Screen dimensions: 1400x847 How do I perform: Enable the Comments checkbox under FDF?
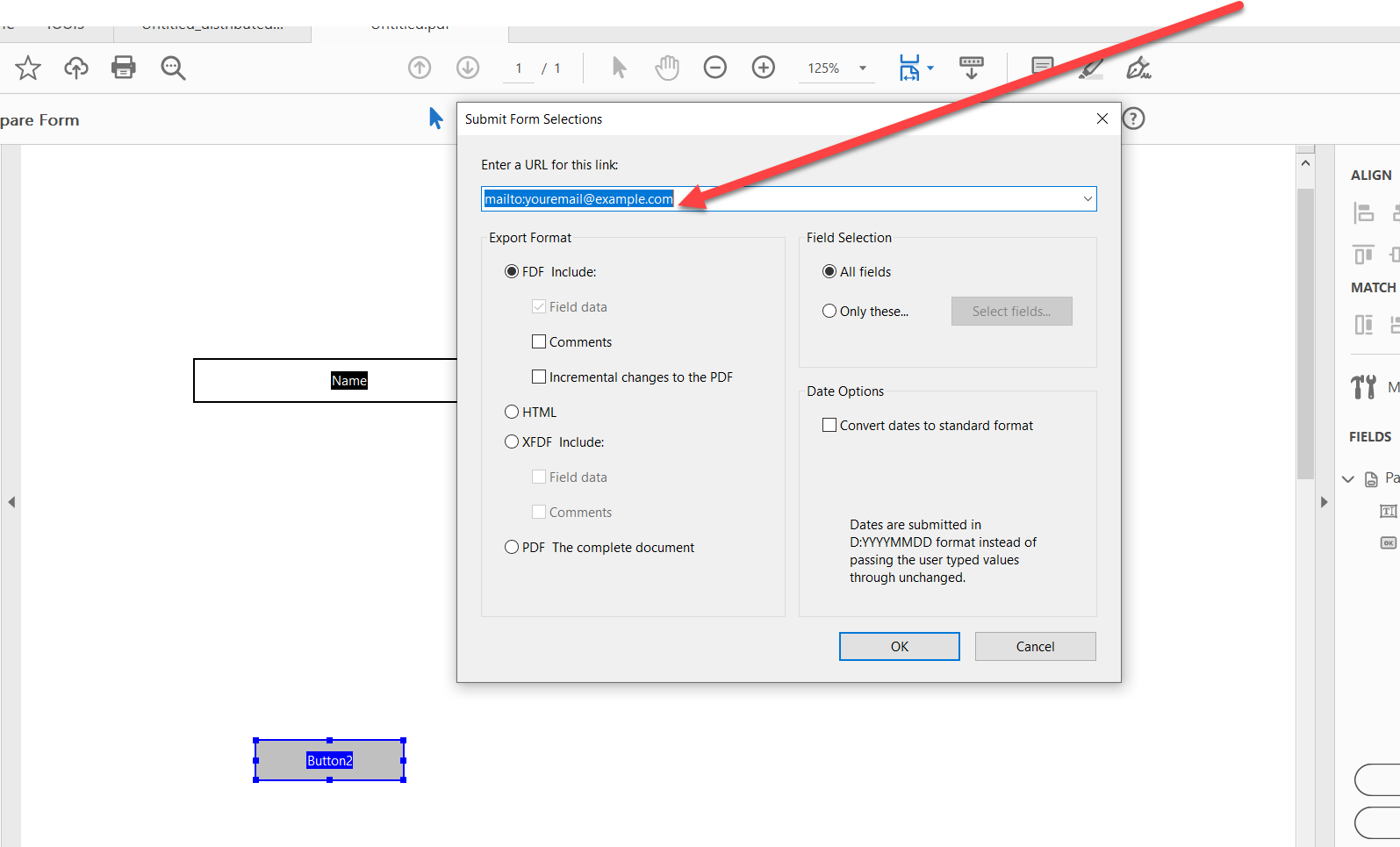[539, 341]
